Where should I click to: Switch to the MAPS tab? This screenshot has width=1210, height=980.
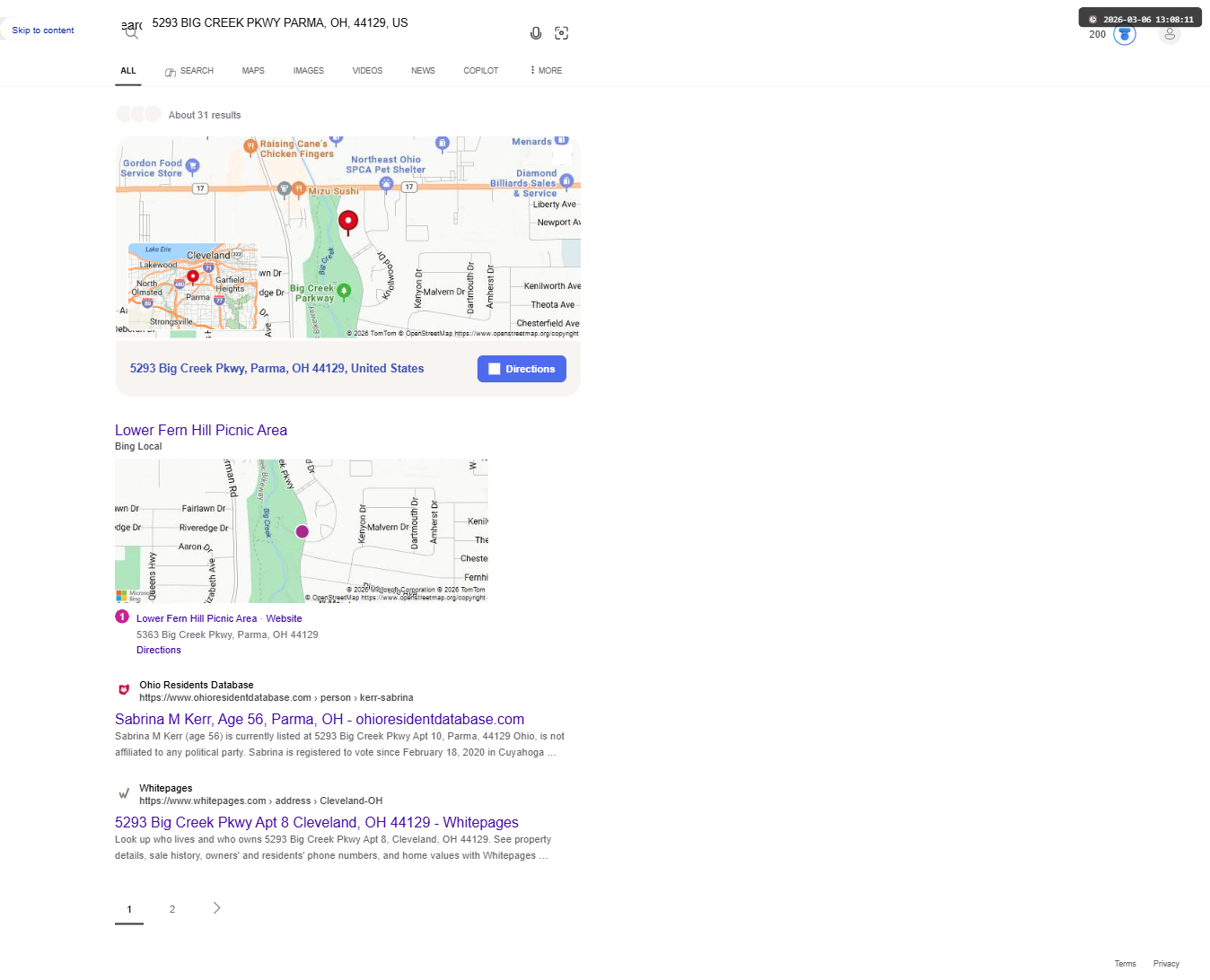(253, 70)
